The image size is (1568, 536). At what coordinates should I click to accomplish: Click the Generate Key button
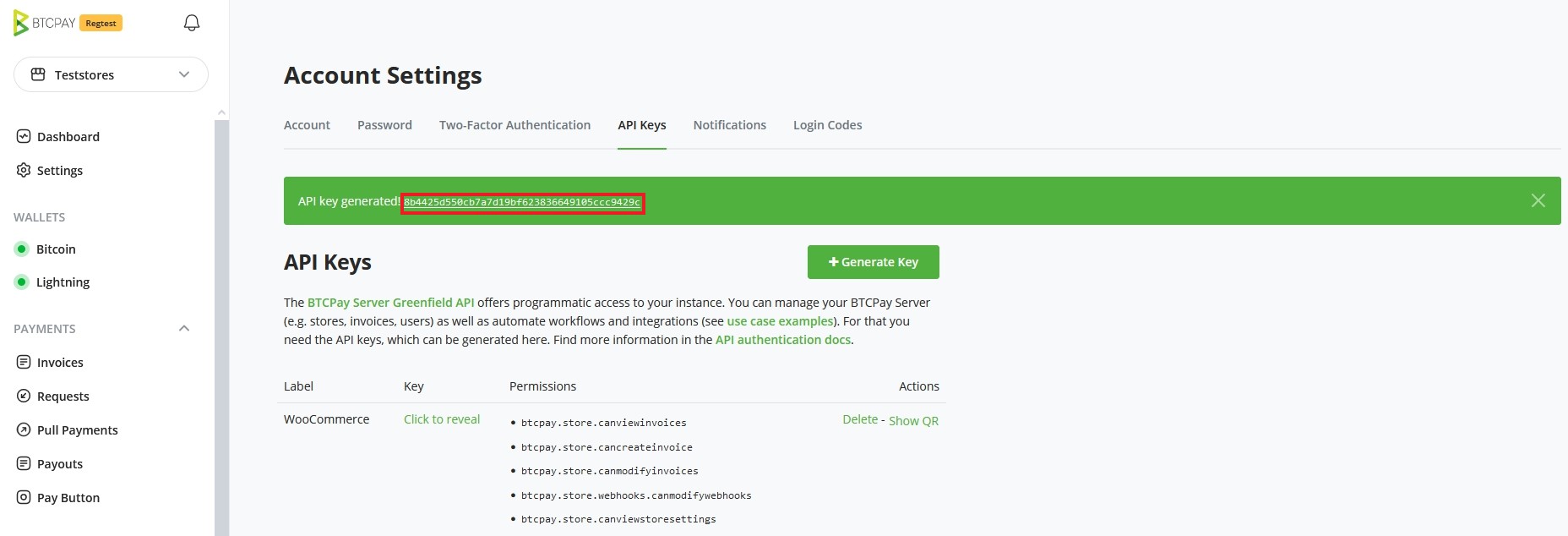coord(874,262)
